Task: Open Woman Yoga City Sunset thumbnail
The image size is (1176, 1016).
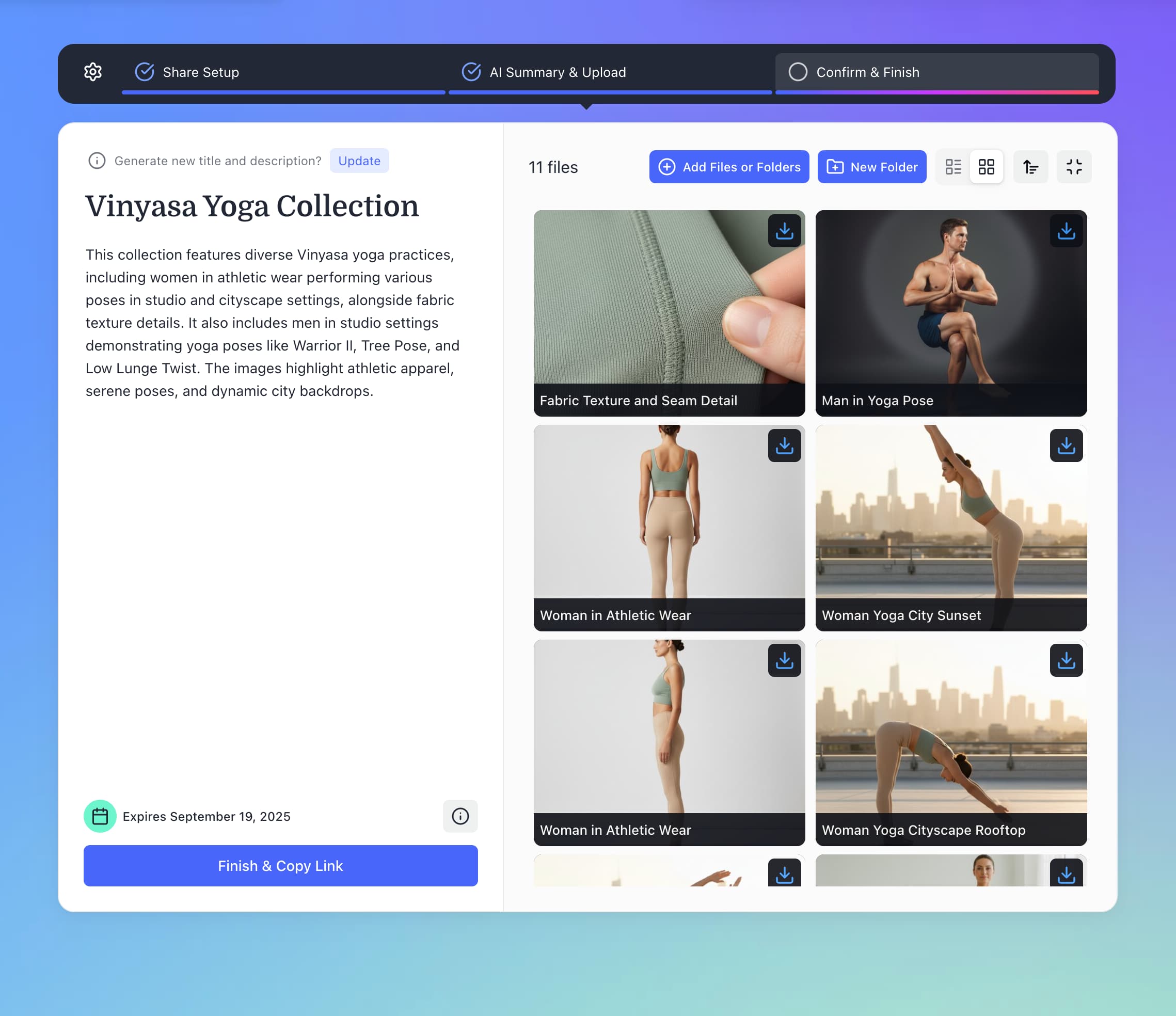Action: point(951,528)
